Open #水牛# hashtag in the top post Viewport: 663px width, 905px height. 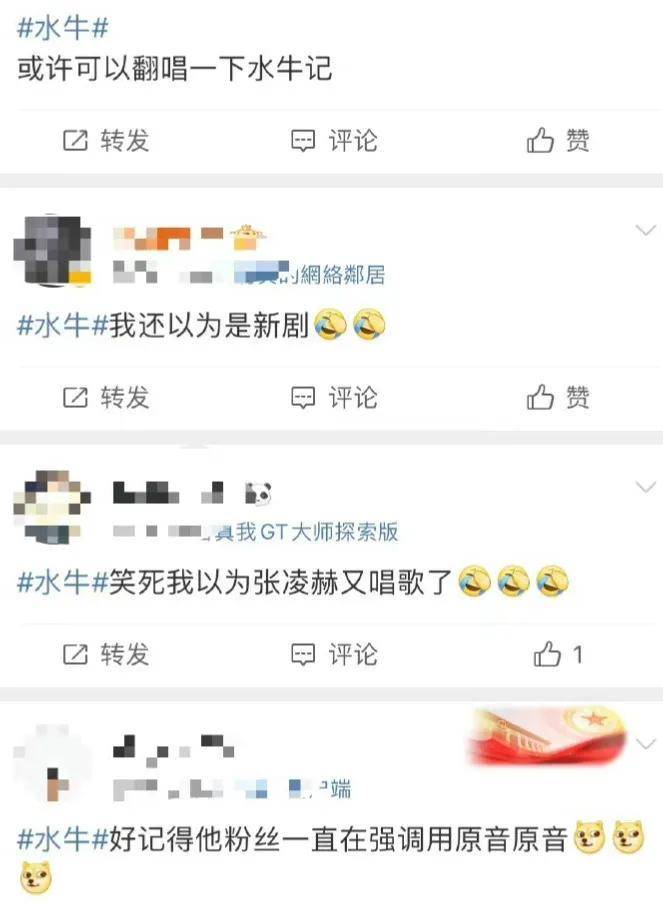click(63, 28)
